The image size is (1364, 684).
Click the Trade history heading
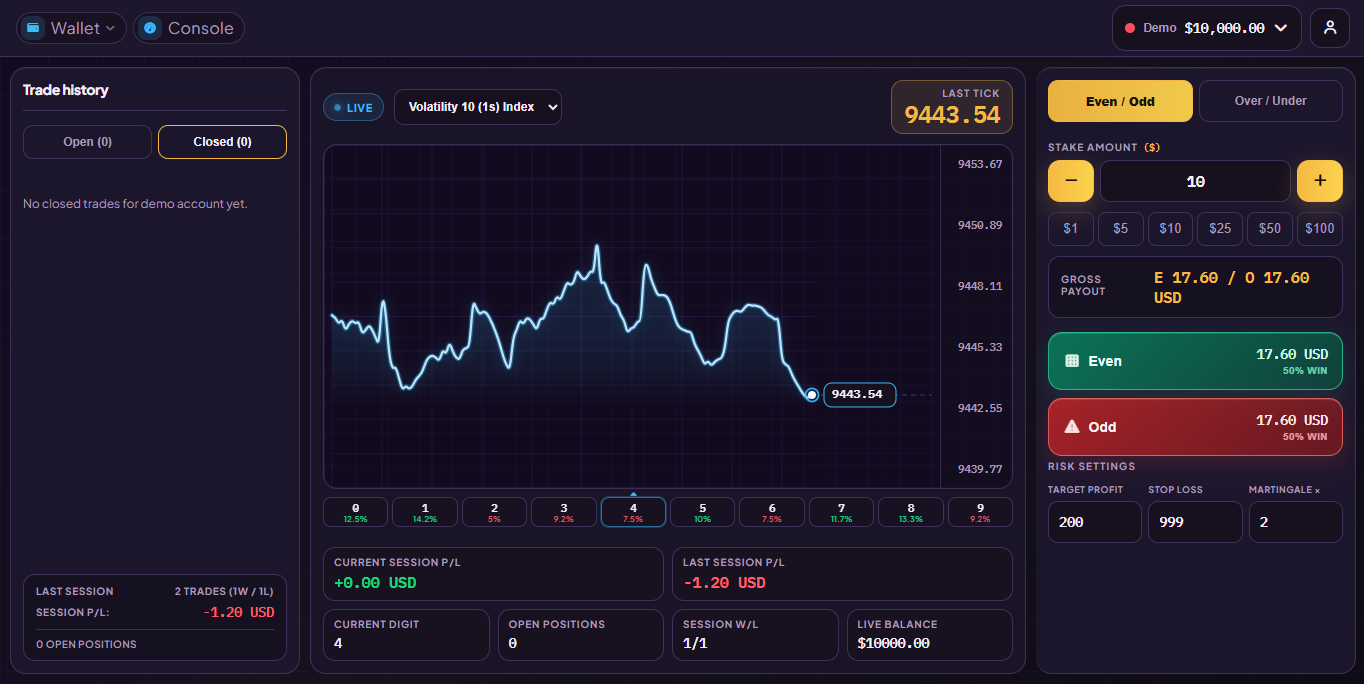(x=66, y=90)
